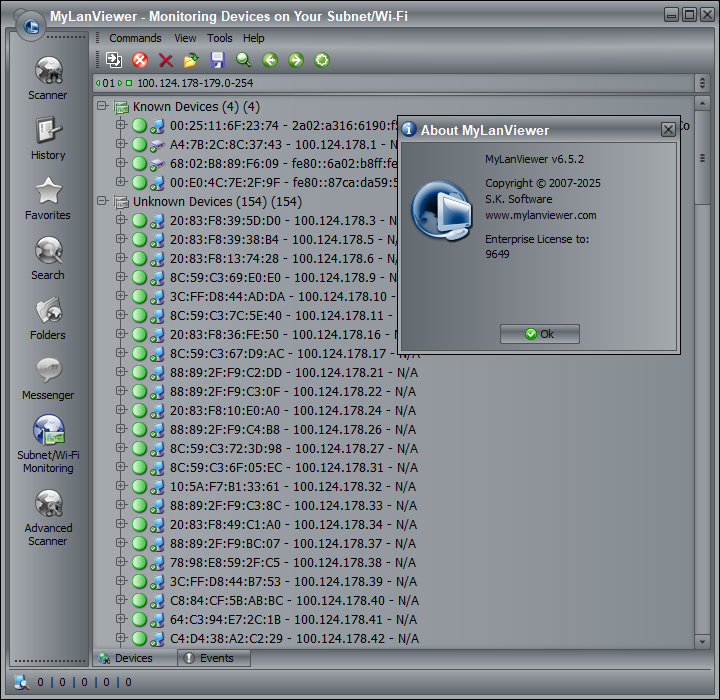Click the MyLanViewer application logo button
Viewport: 720px width, 700px height.
[x=31, y=26]
